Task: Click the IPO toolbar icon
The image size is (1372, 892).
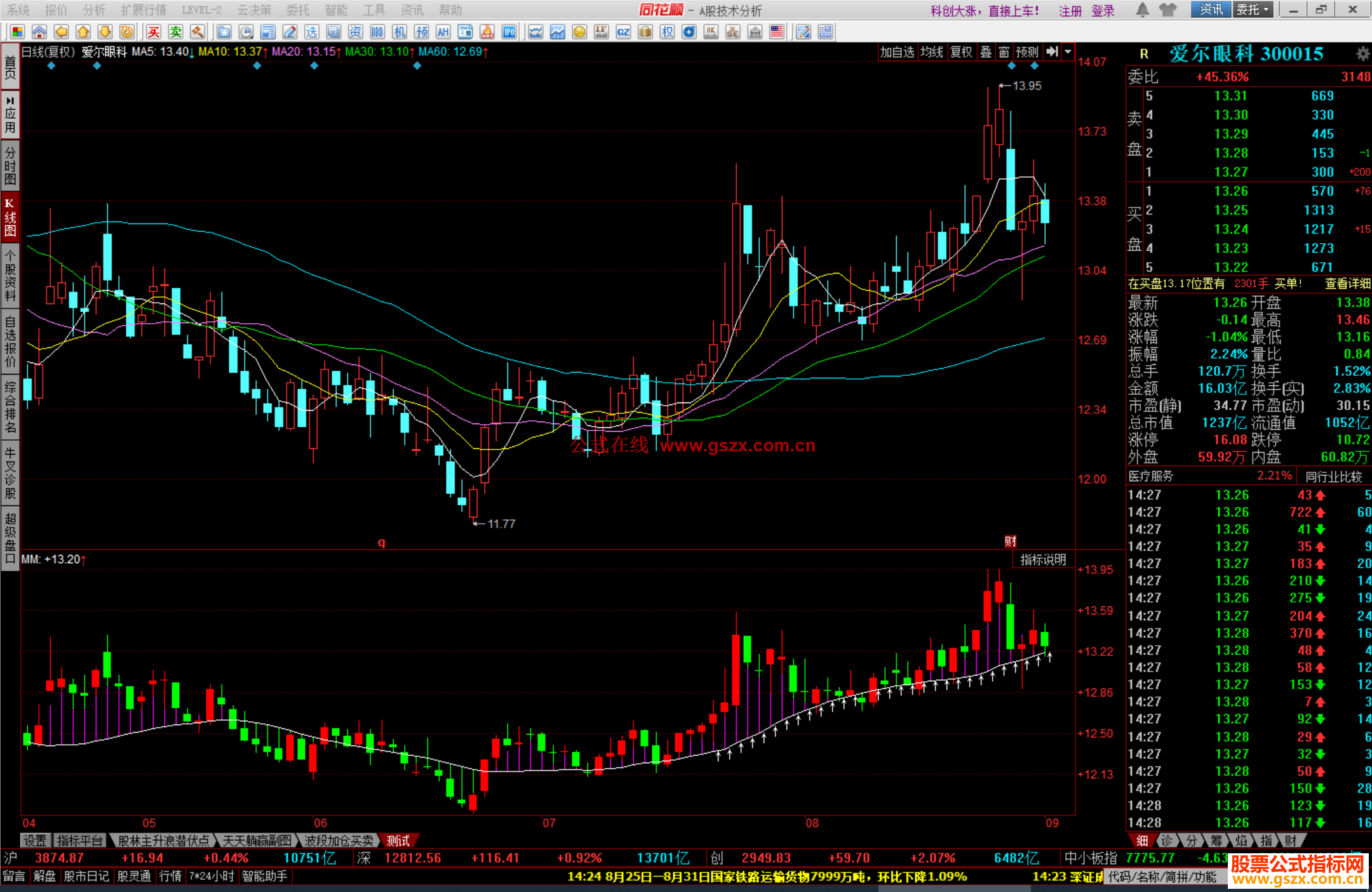Action: 509,32
